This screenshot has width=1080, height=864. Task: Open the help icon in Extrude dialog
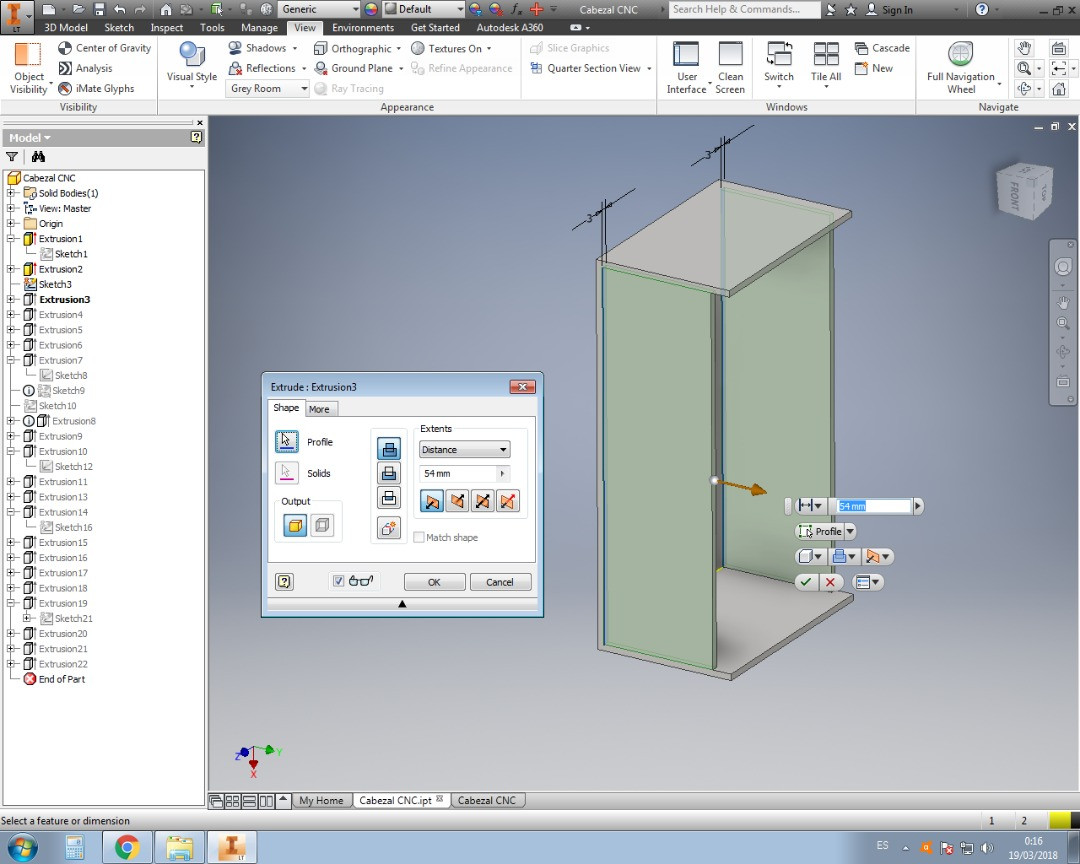point(284,582)
